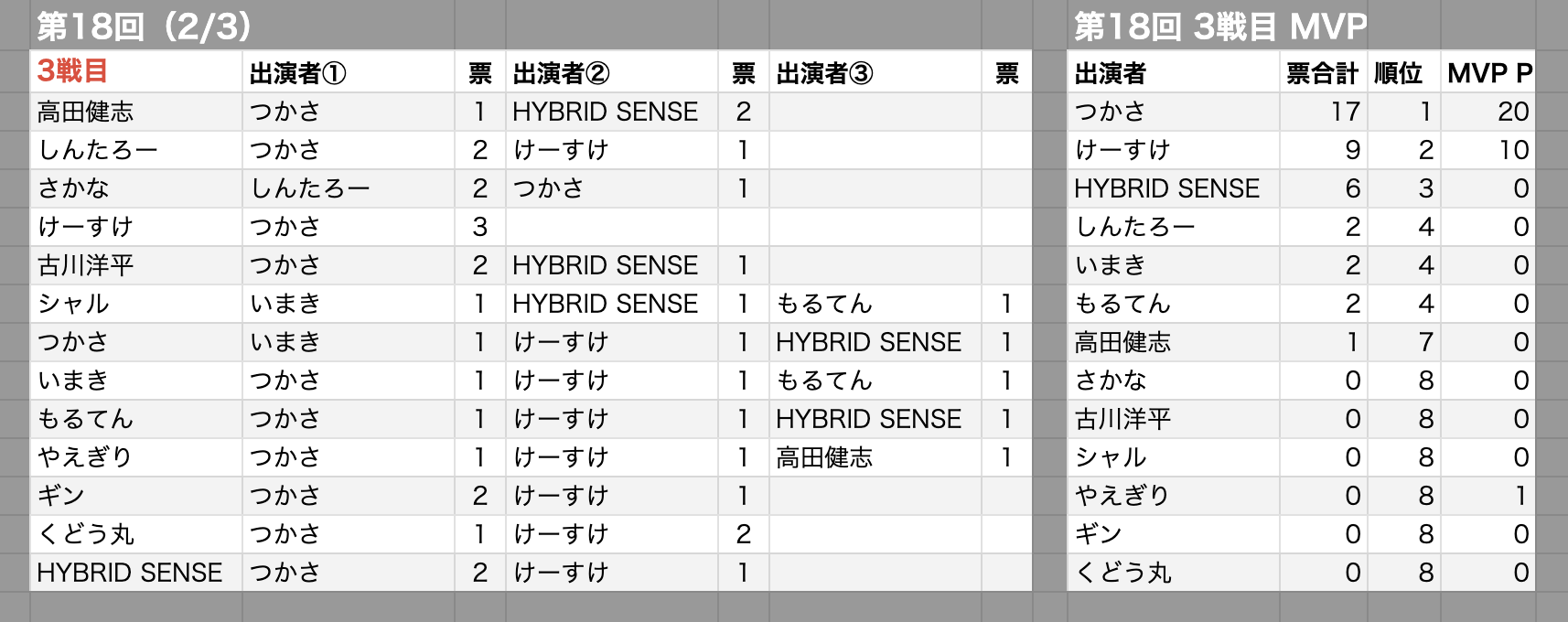Select the '第18回 3戦目 MVP' title cell

click(x=1220, y=27)
